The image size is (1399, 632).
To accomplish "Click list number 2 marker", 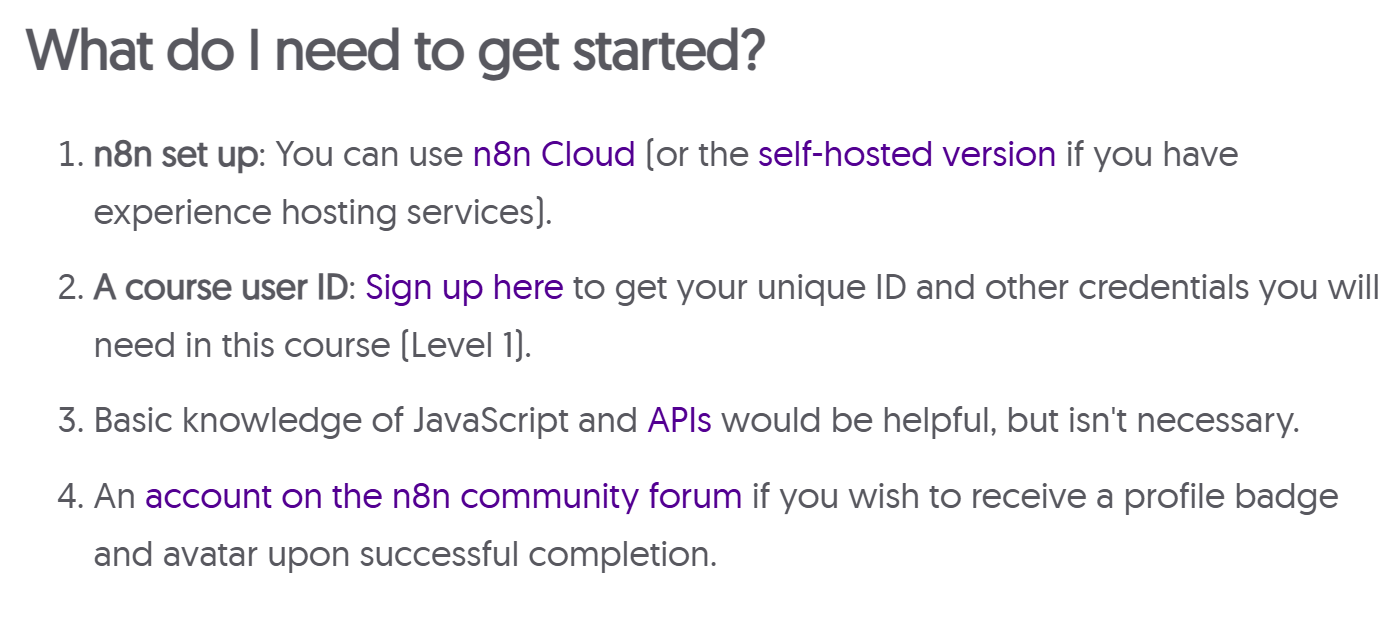I will (x=69, y=288).
